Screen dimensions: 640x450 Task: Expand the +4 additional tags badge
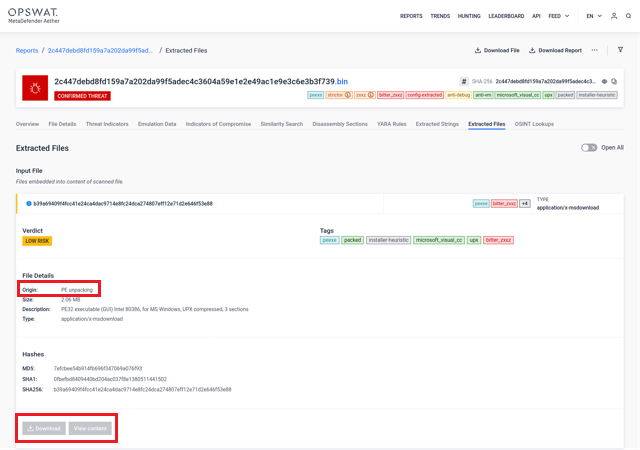(x=525, y=203)
